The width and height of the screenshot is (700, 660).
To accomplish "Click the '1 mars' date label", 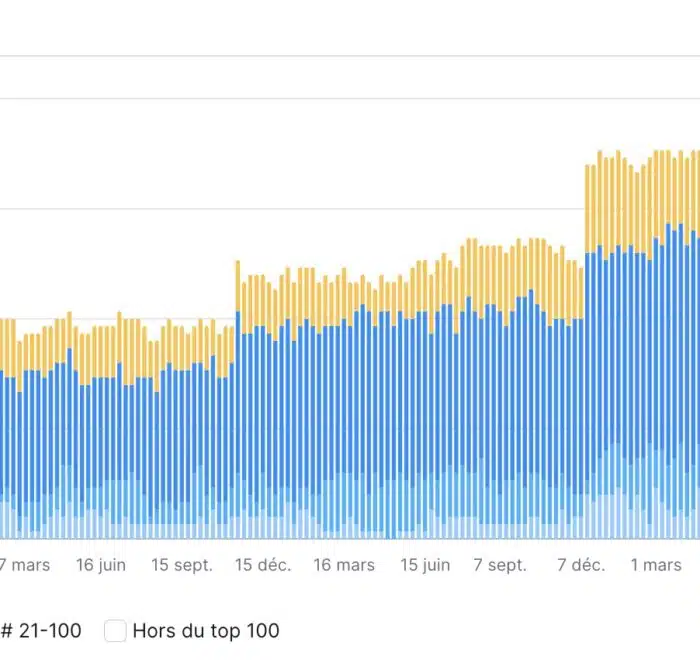I will point(656,565).
